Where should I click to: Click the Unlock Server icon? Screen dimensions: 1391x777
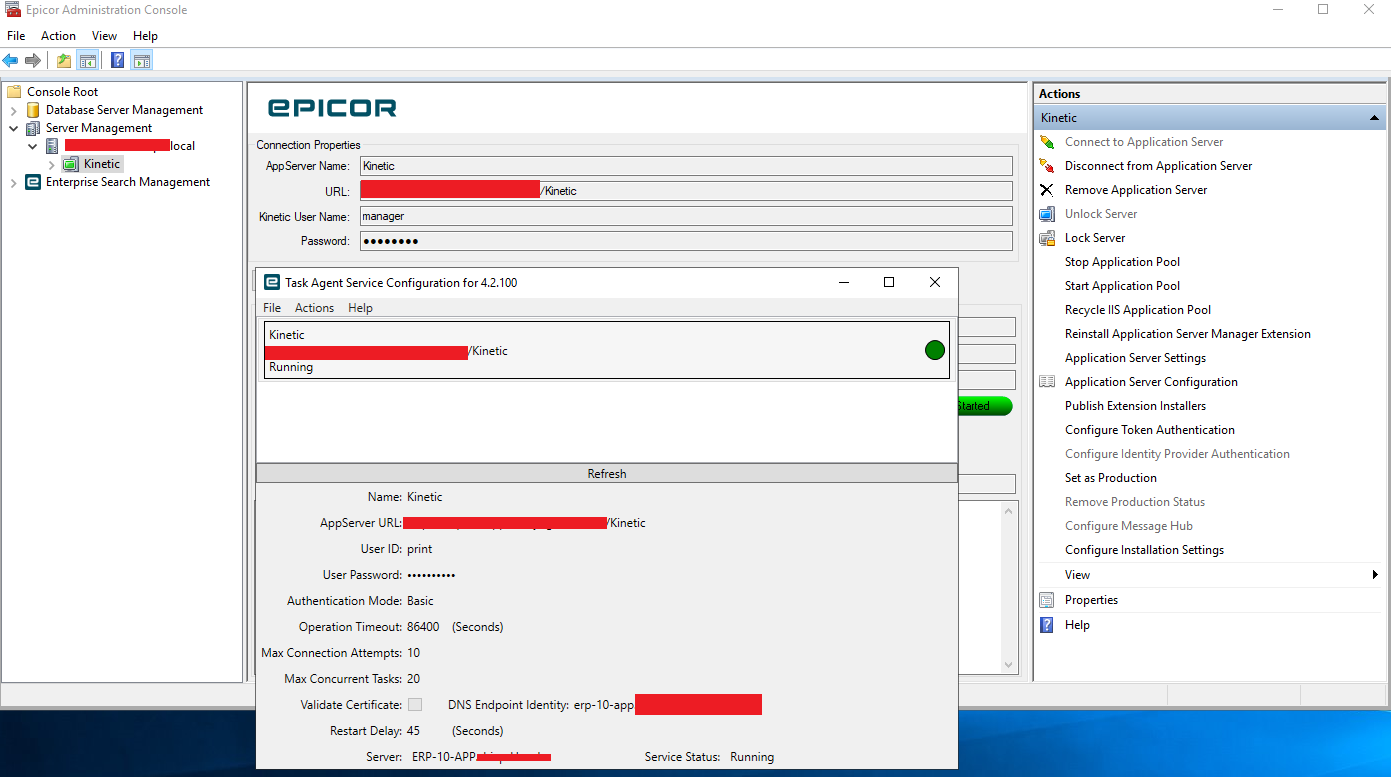pos(1047,214)
